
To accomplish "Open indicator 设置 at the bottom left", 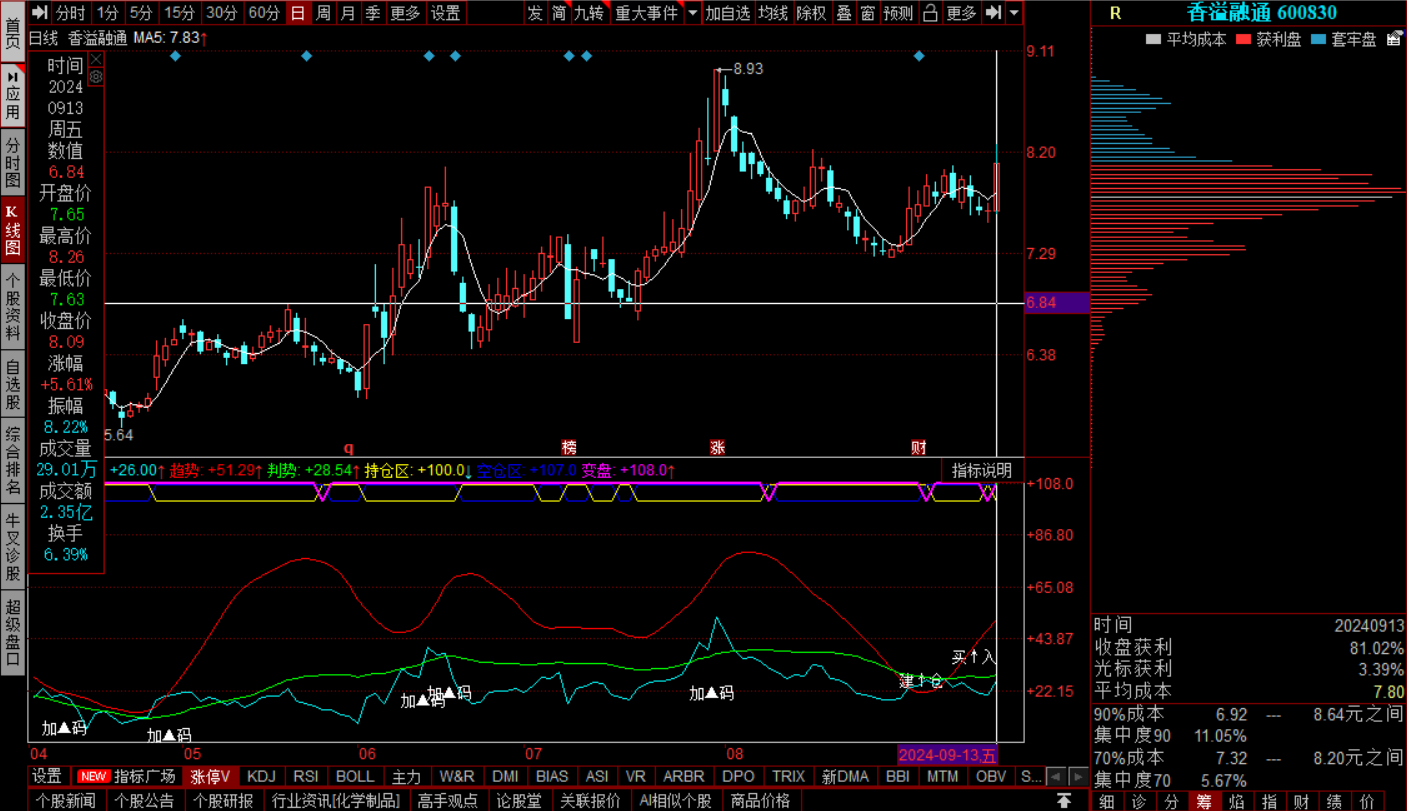I will (x=47, y=776).
